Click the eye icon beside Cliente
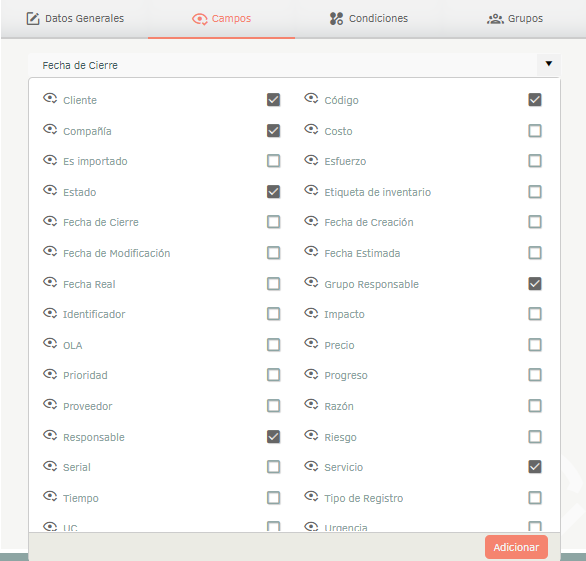 coord(50,99)
